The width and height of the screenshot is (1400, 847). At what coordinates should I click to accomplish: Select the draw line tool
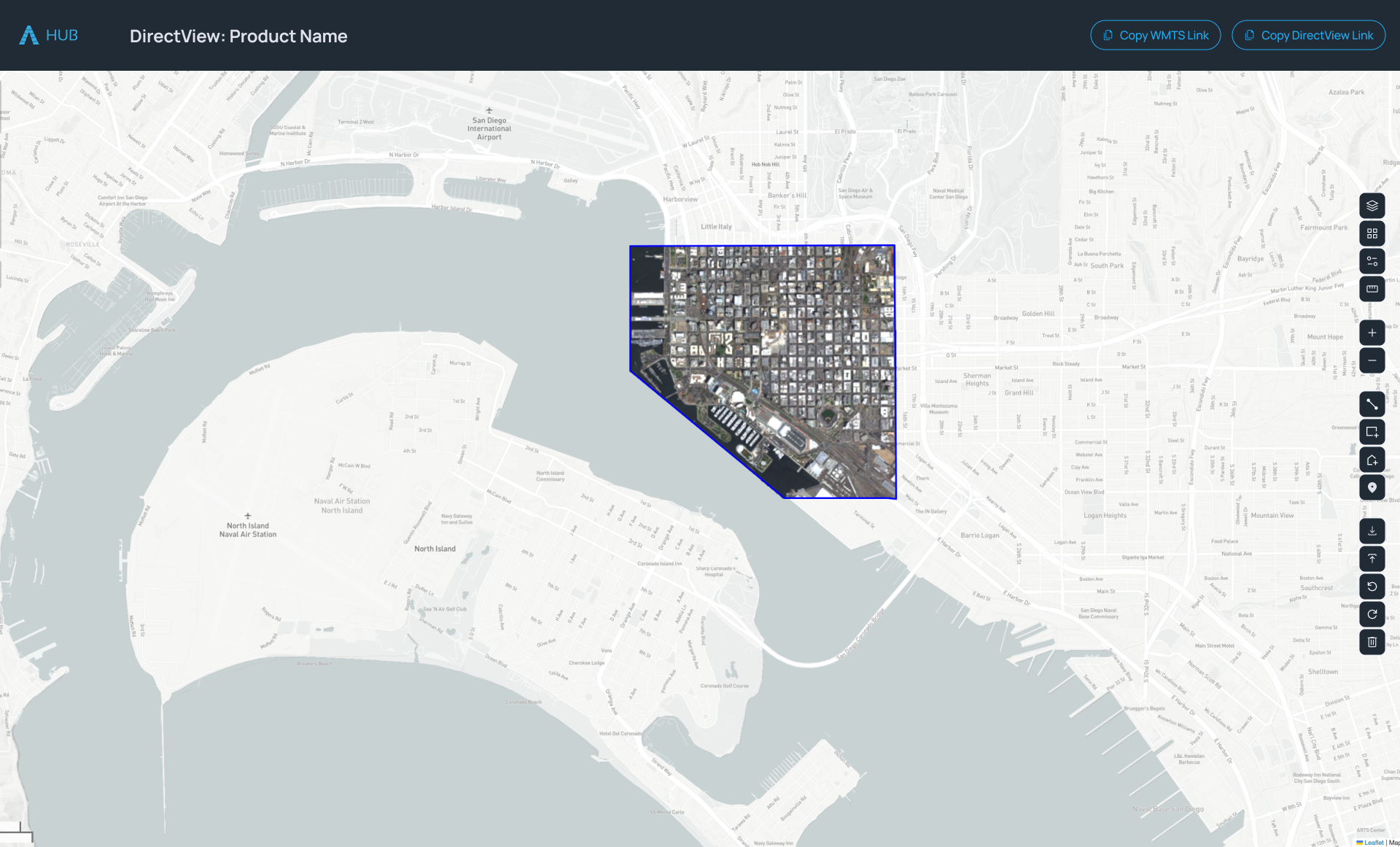(x=1372, y=404)
